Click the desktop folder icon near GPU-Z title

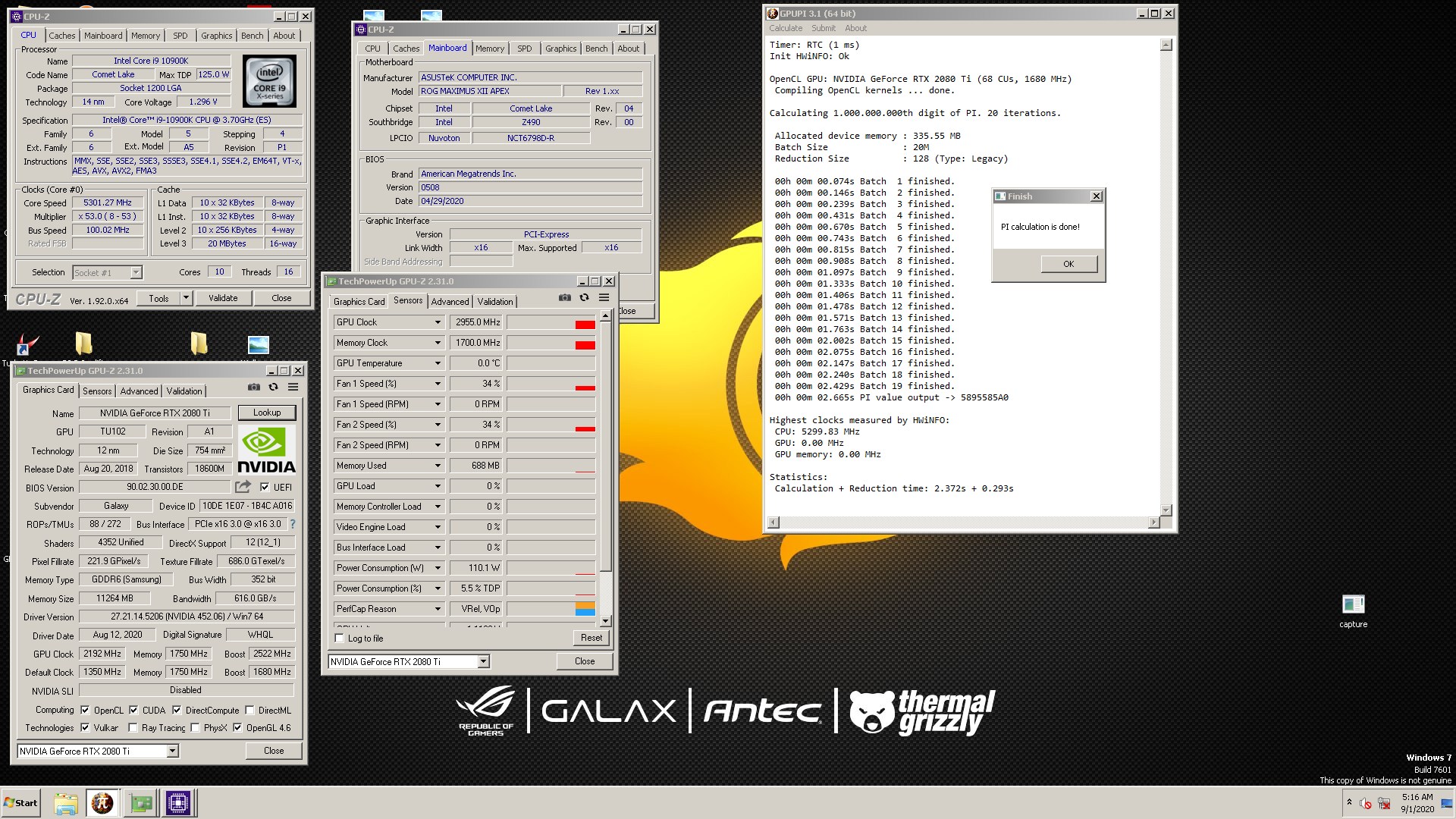click(x=83, y=343)
